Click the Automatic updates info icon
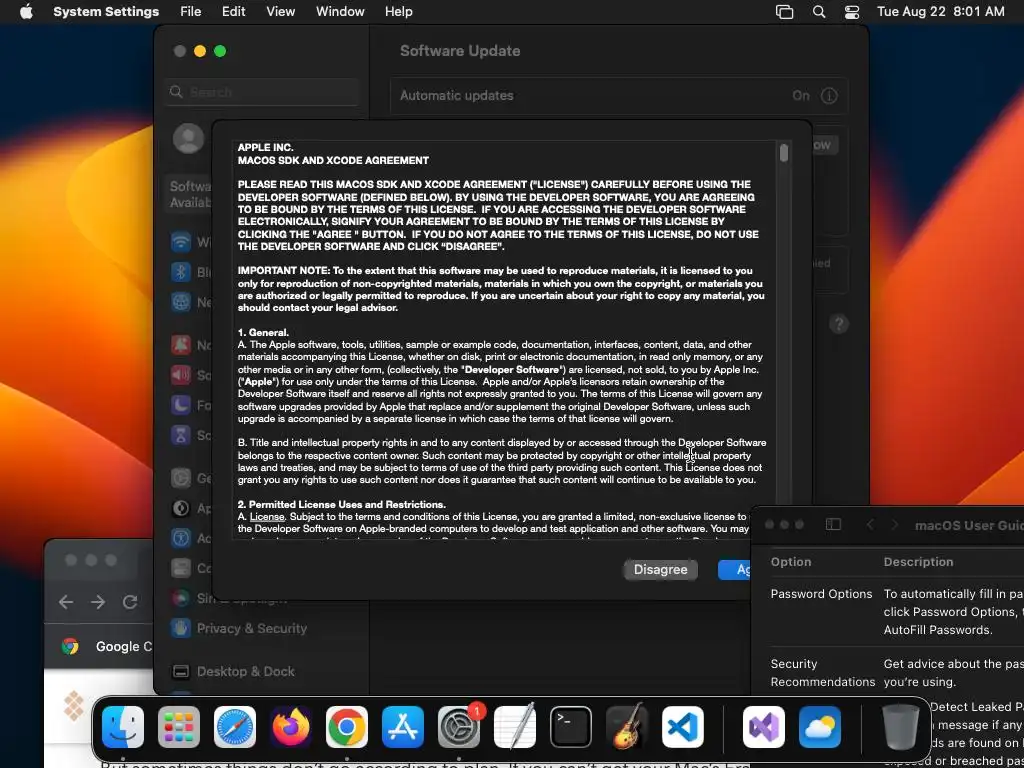The image size is (1024, 768). (x=829, y=96)
